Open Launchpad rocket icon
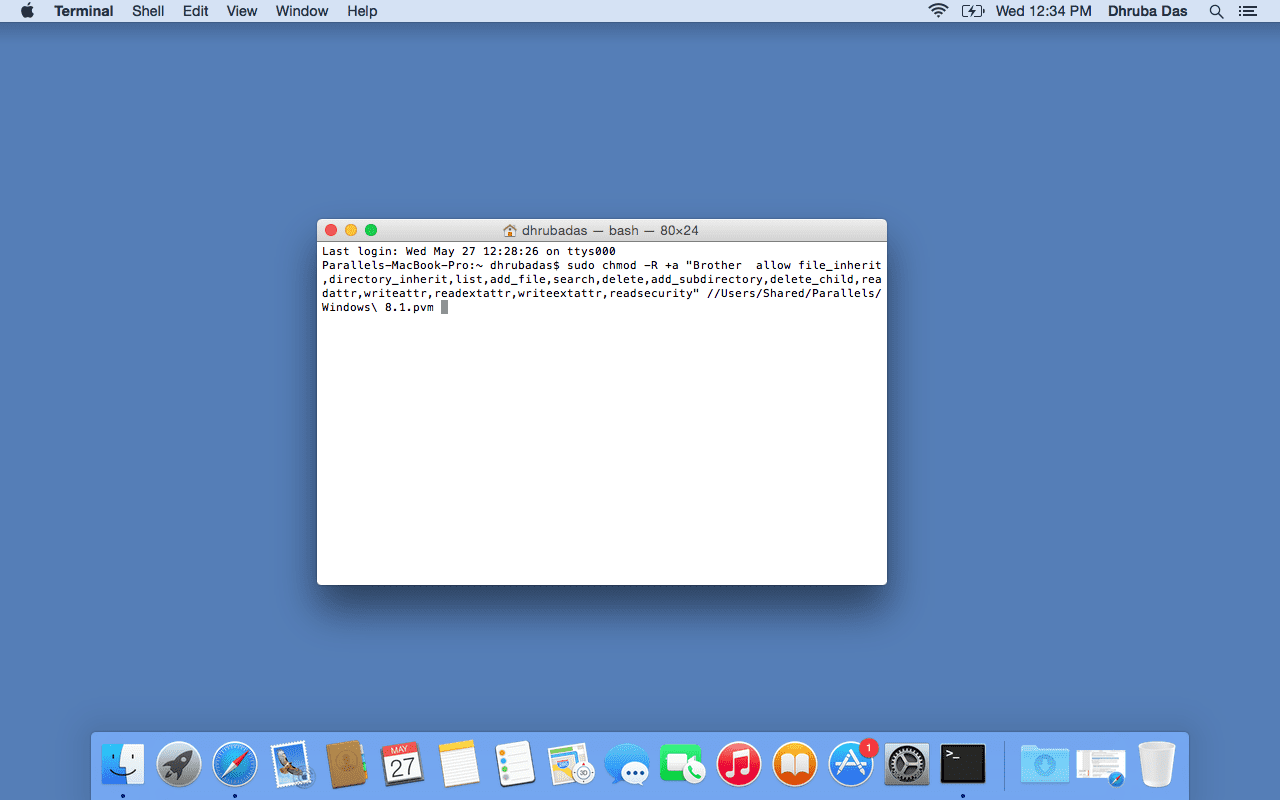This screenshot has width=1280, height=800. click(179, 766)
